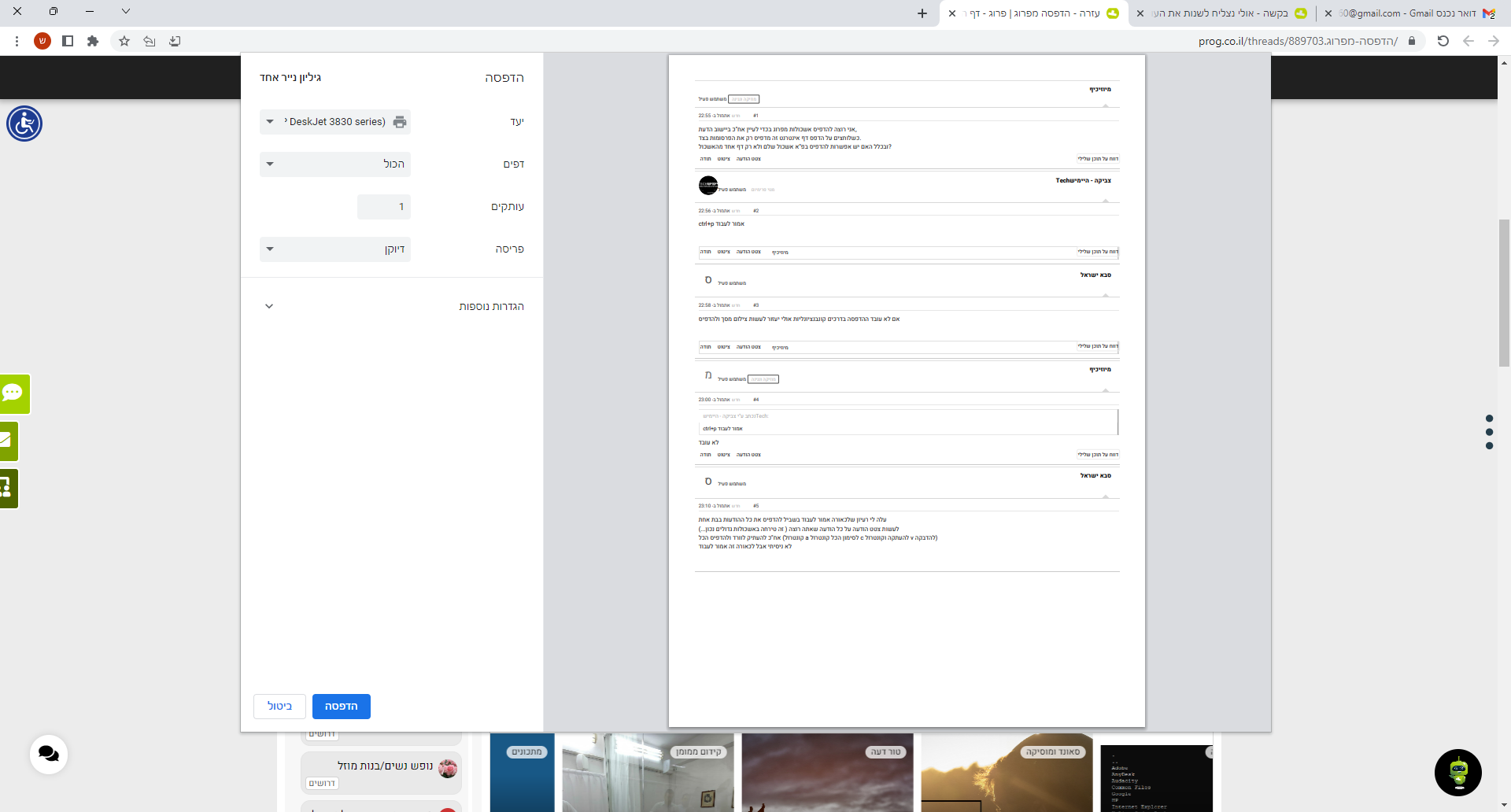Open the green robot assistant icon
The height and width of the screenshot is (812, 1511).
pos(1458,773)
